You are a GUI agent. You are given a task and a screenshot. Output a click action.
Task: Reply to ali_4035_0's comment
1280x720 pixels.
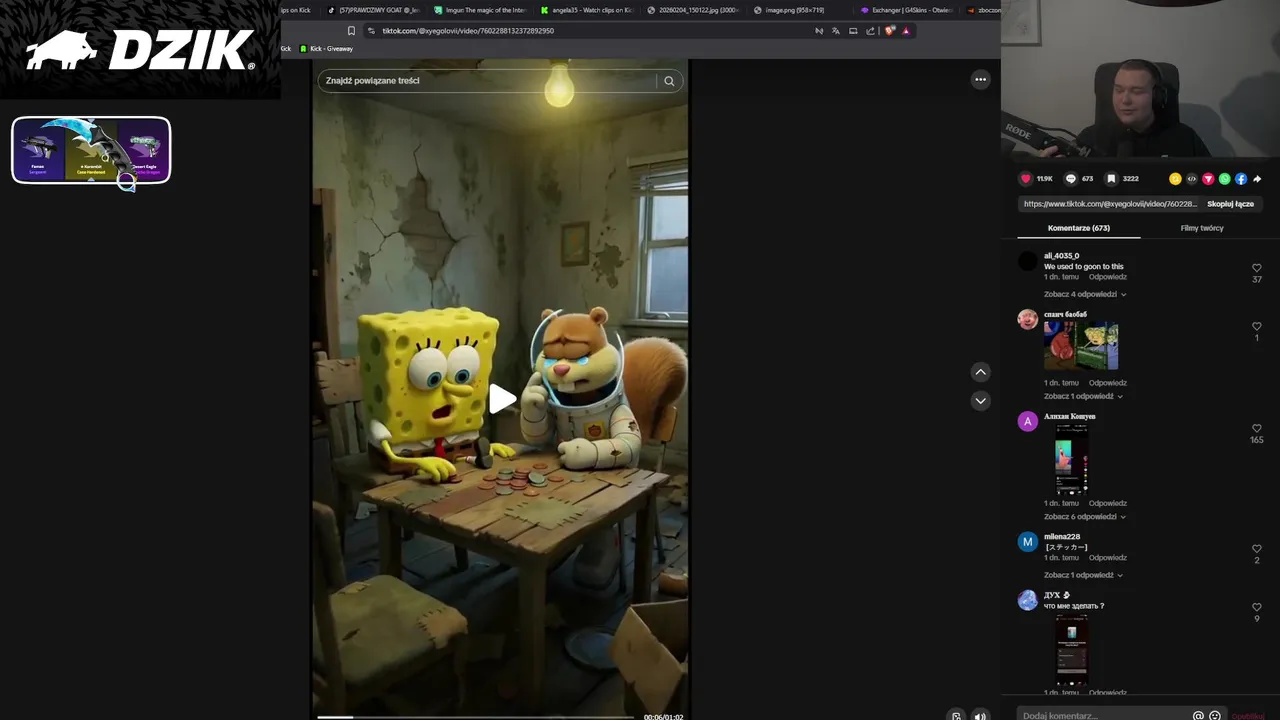pyautogui.click(x=1108, y=277)
